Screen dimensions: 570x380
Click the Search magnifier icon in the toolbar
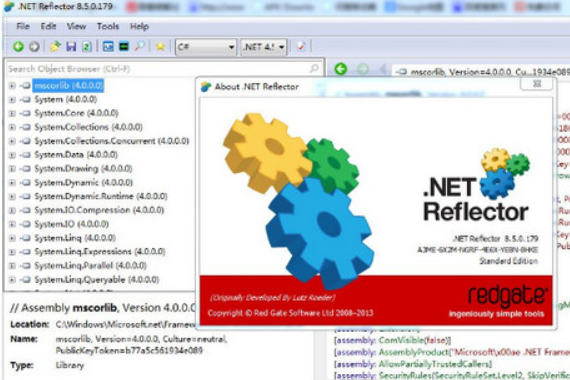tap(140, 46)
